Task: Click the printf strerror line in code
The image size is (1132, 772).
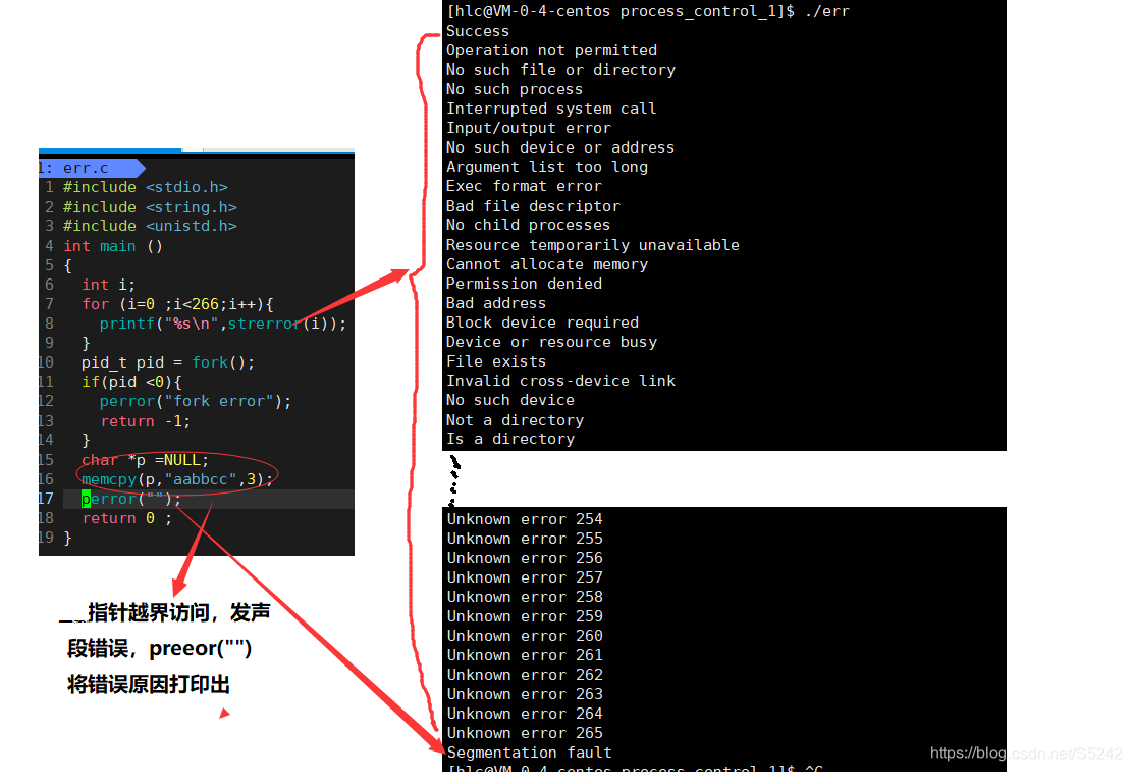Action: click(223, 324)
